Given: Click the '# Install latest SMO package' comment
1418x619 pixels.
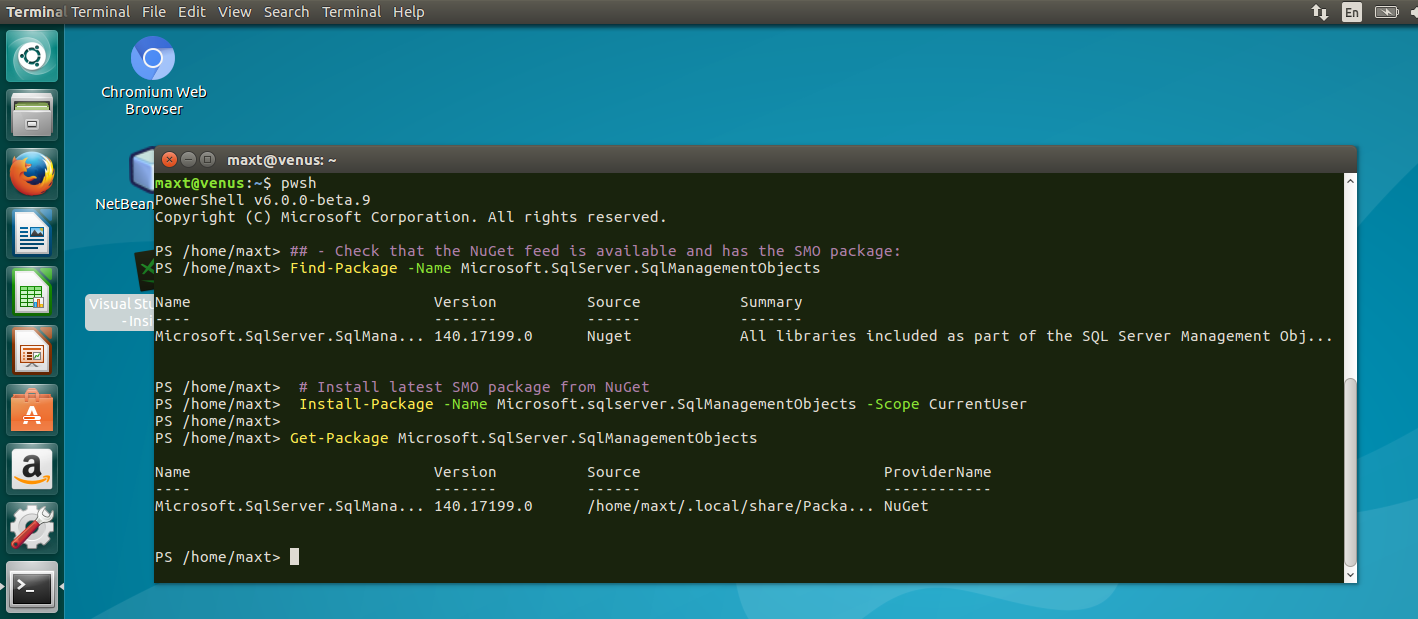Looking at the screenshot, I should 475,387.
